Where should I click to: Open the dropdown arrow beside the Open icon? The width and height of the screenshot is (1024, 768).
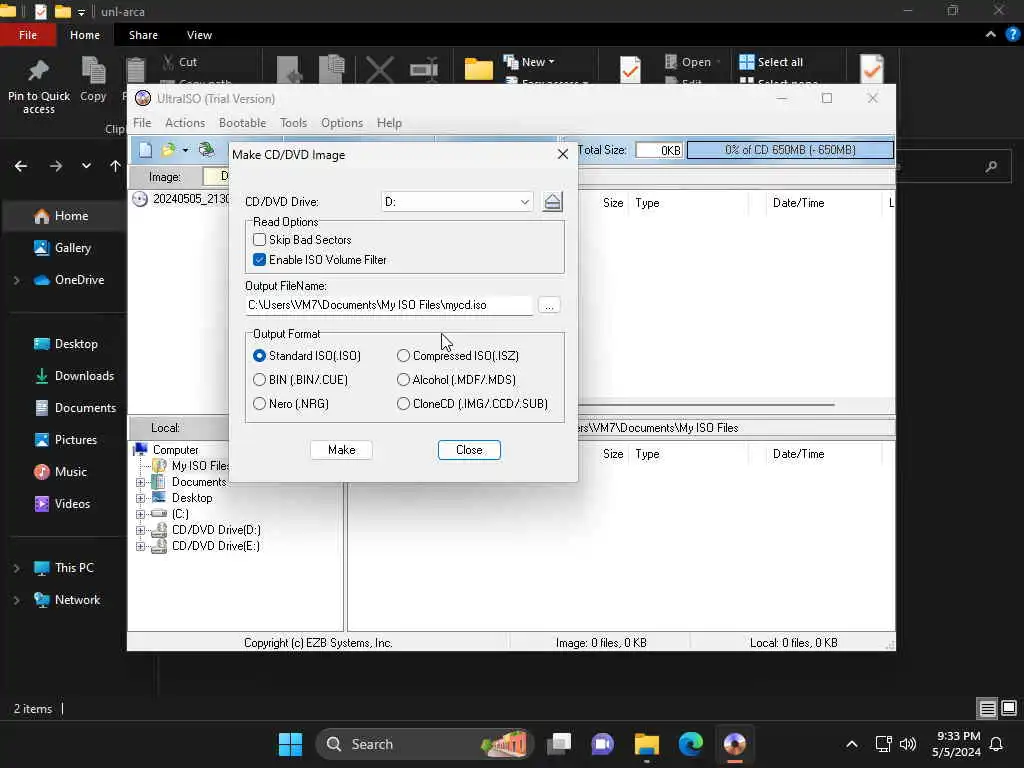(185, 150)
